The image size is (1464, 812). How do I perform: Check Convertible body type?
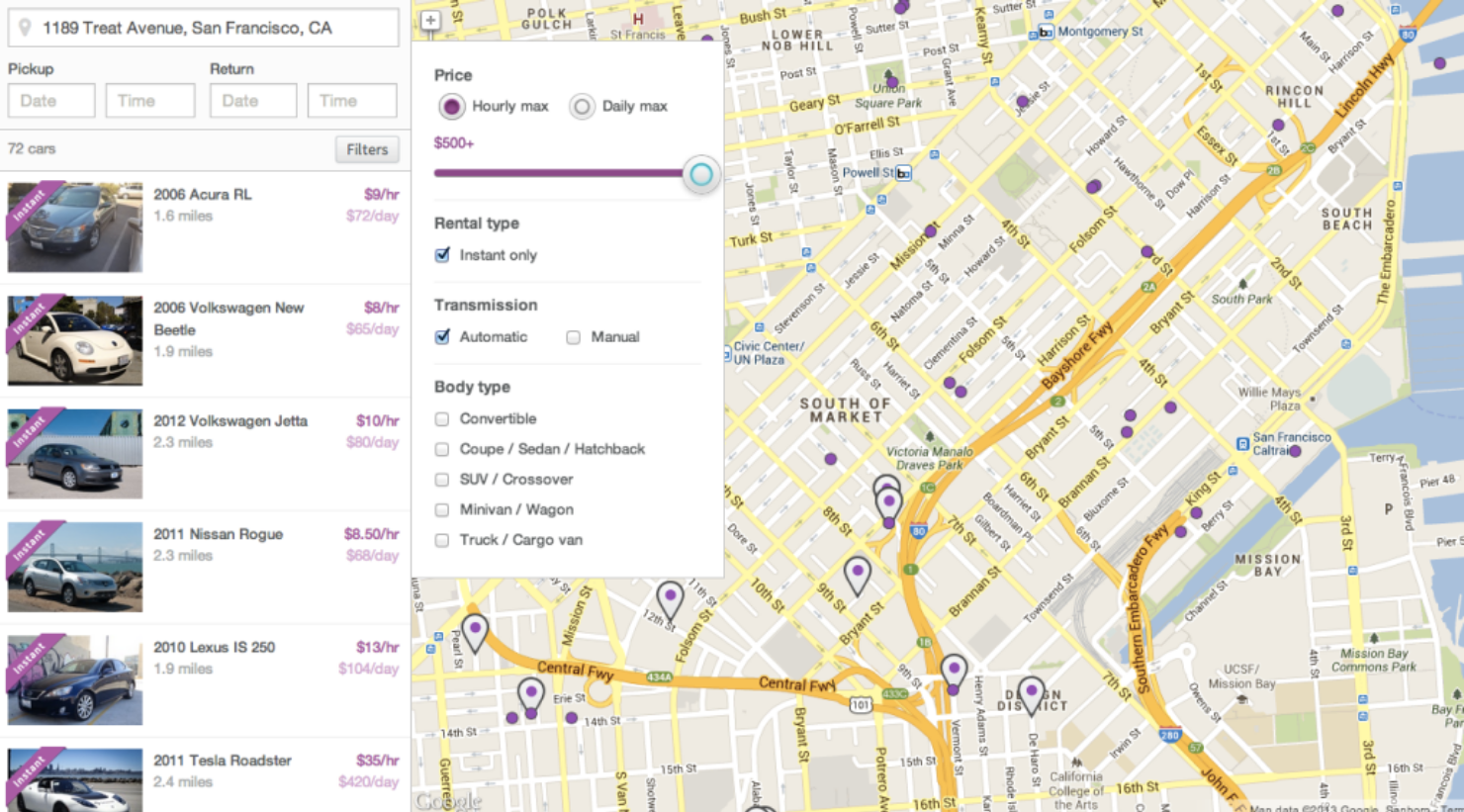(442, 419)
